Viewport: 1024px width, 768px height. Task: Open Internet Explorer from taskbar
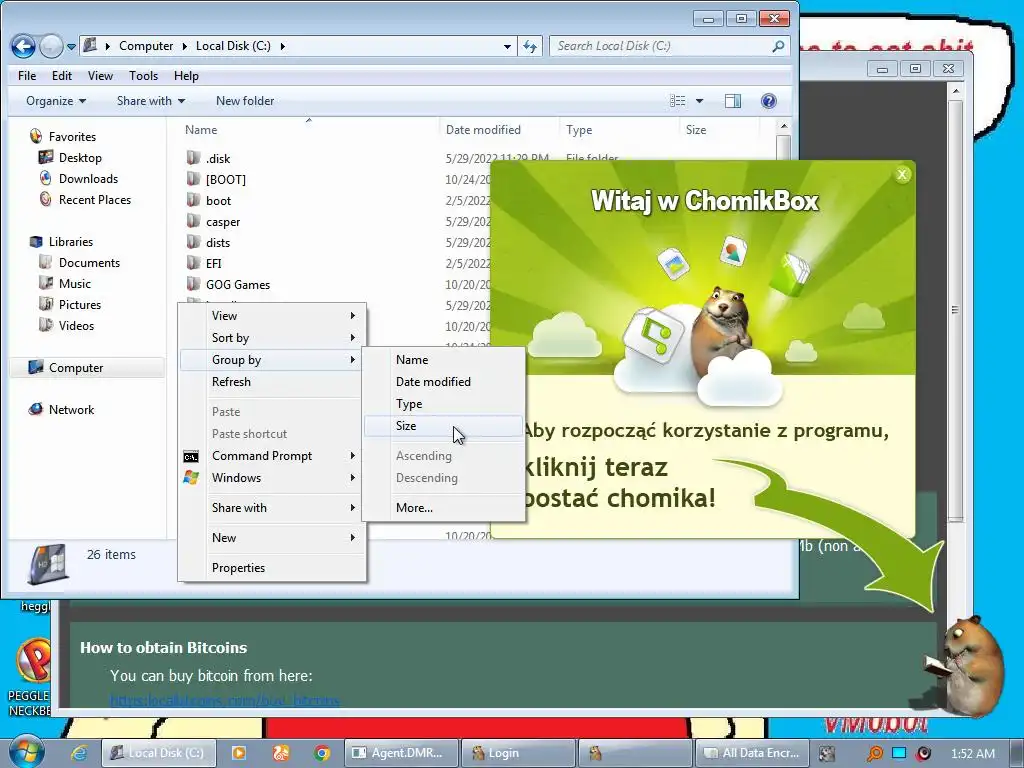(79, 753)
